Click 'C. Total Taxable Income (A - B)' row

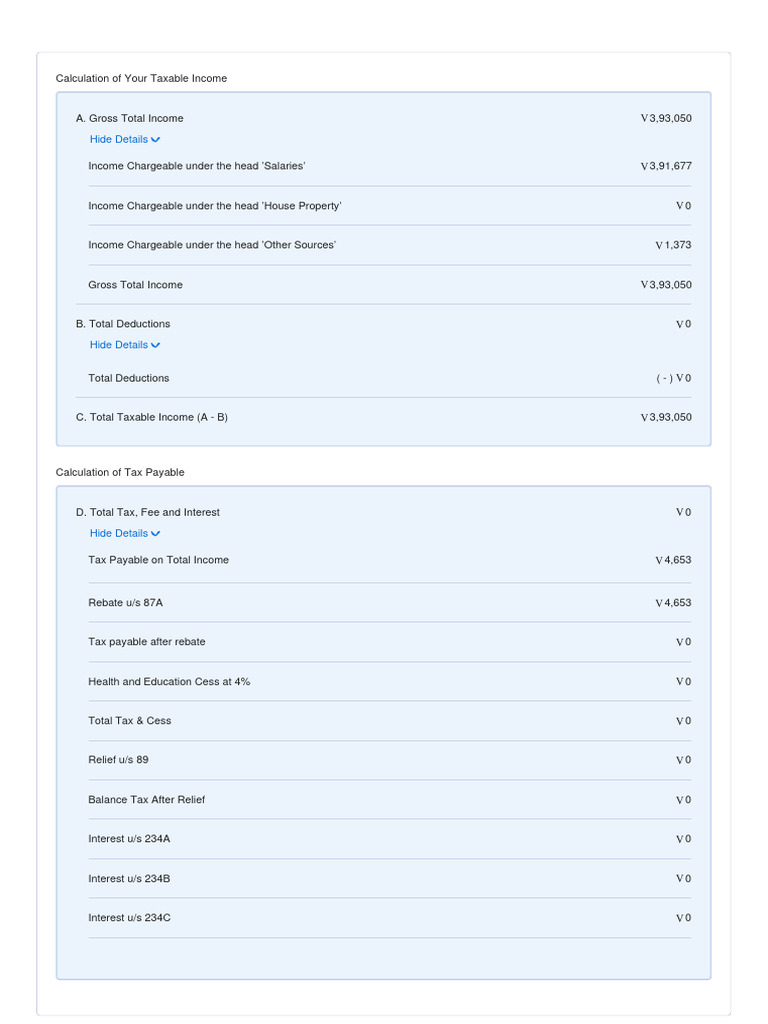click(x=152, y=417)
